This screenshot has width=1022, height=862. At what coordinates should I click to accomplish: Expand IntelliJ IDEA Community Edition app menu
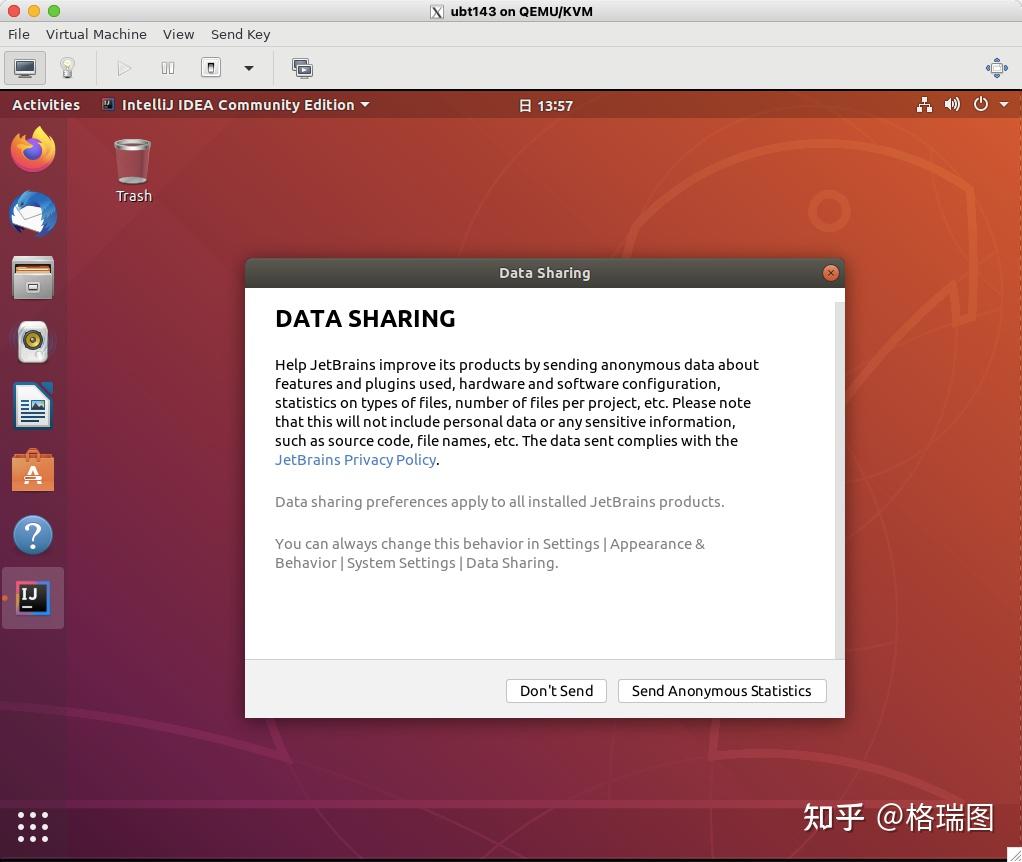236,105
